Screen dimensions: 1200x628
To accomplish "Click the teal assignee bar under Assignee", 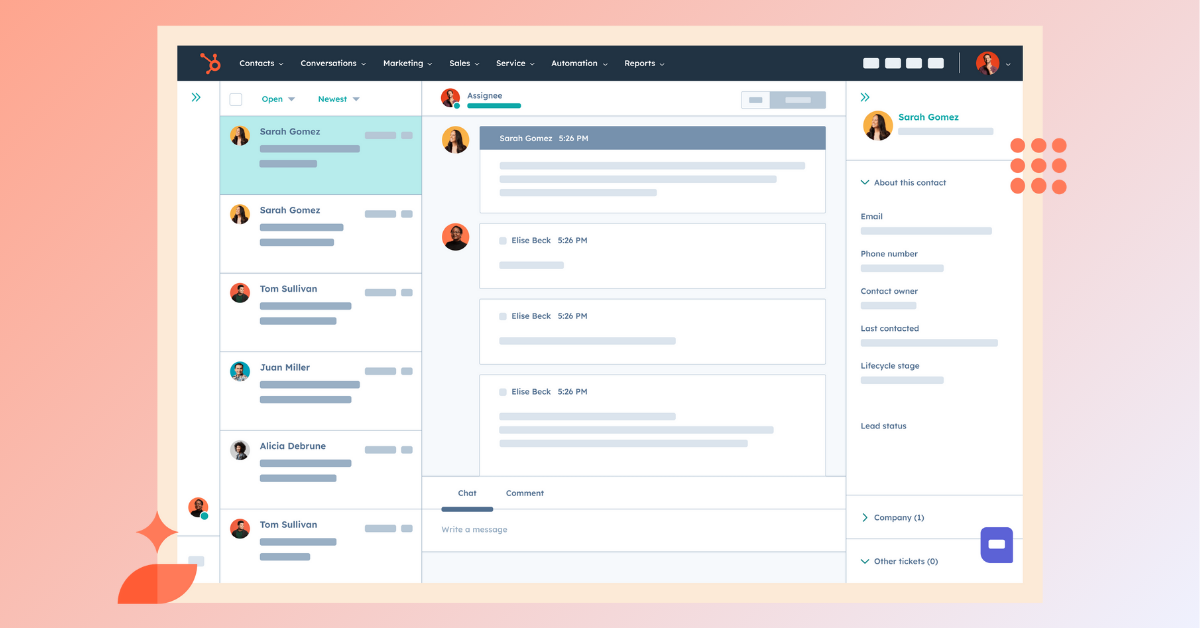I will click(x=494, y=106).
